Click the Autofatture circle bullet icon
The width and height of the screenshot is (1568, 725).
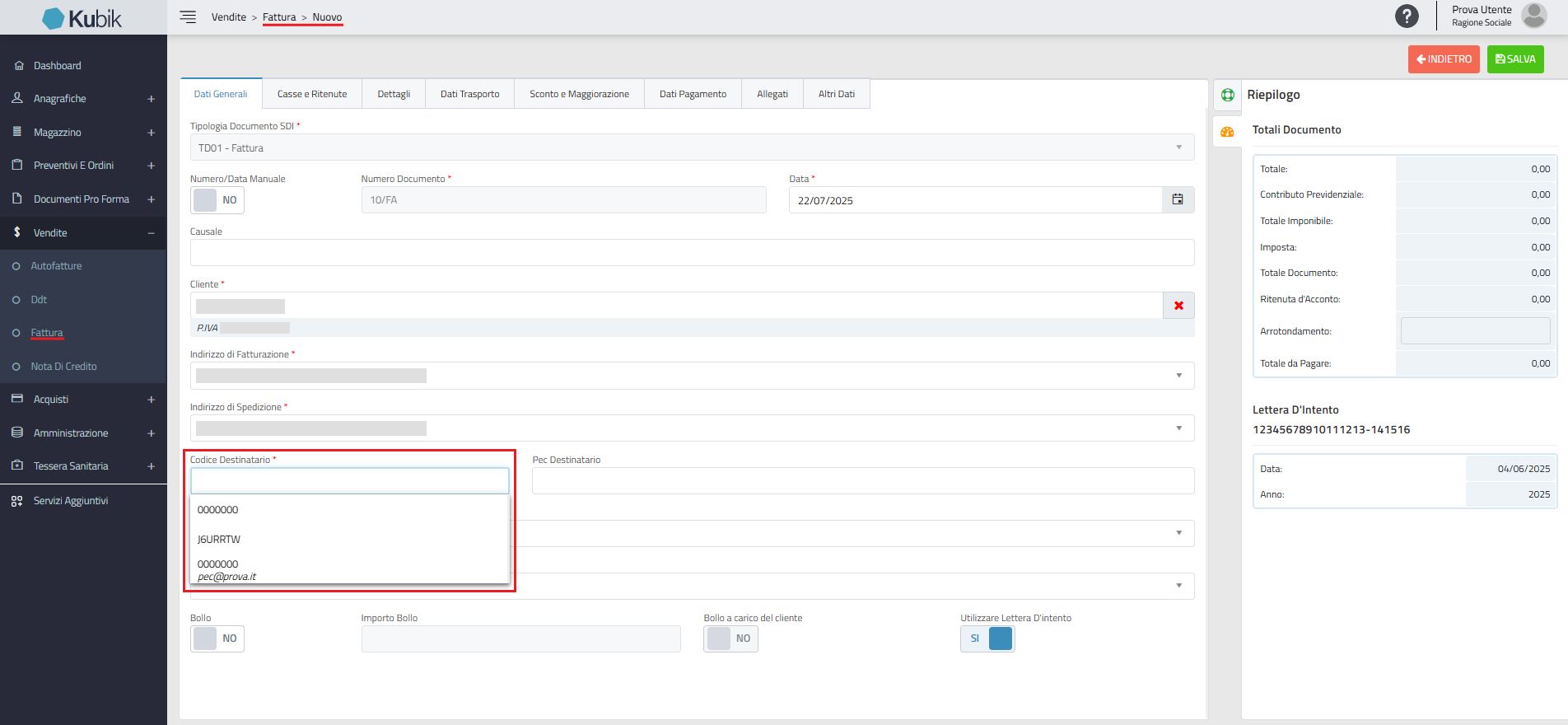[x=16, y=266]
